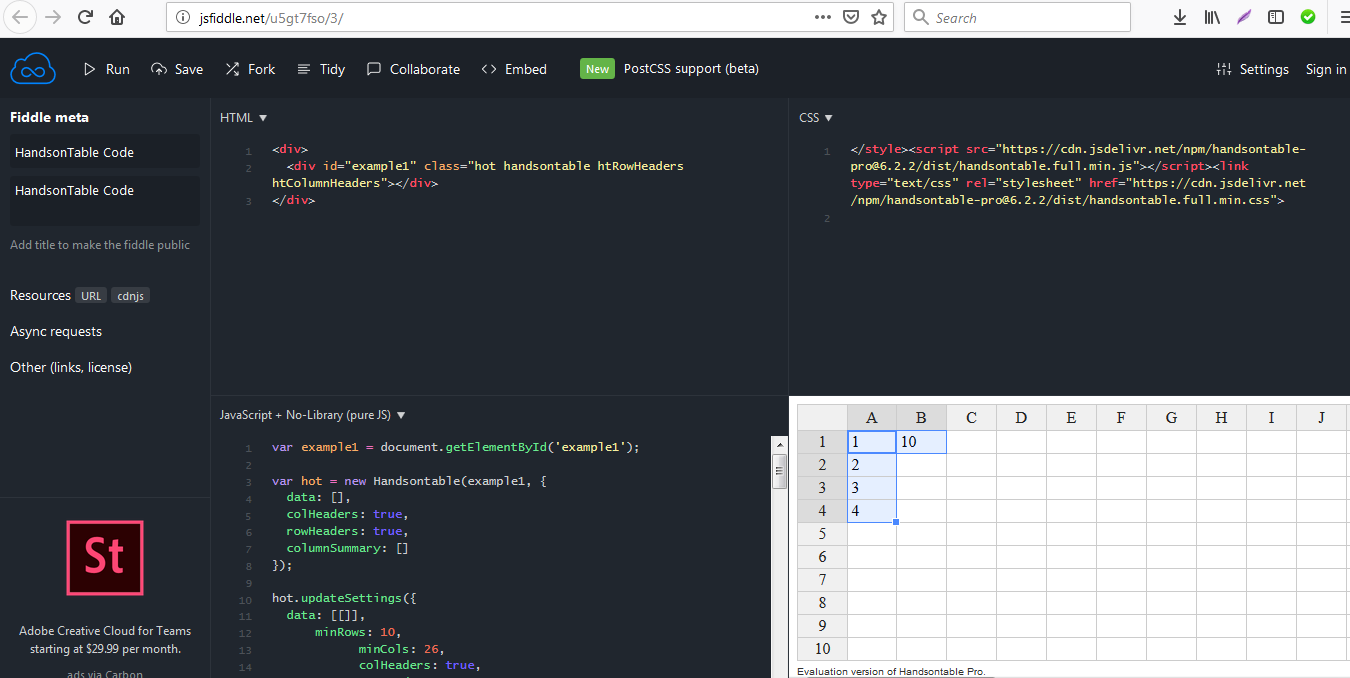Screen dimensions: 1350x678
Task: Start a Collaborate session
Action: tap(413, 69)
